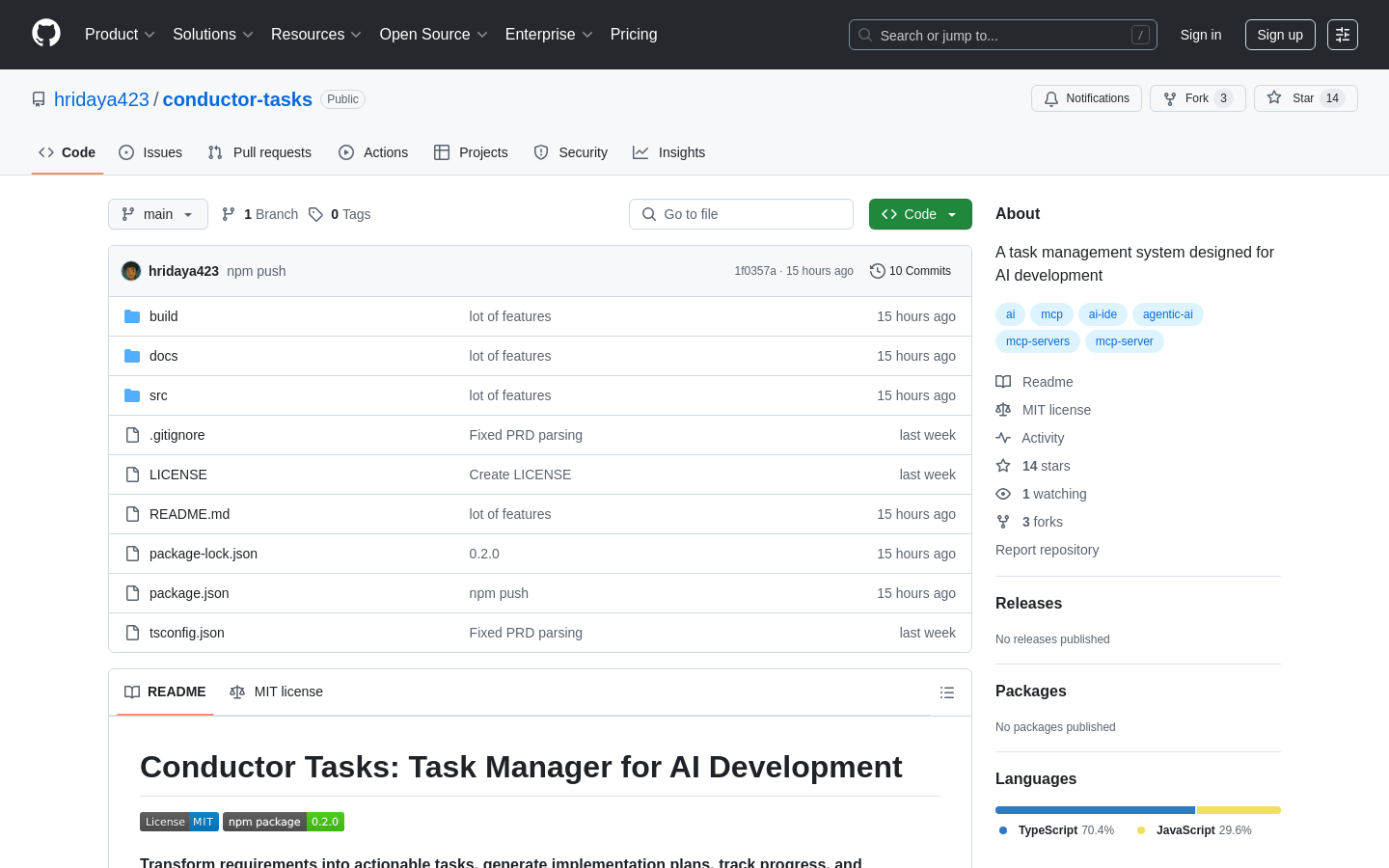View the 1 Branch link
This screenshot has height=868, width=1389.
[259, 214]
